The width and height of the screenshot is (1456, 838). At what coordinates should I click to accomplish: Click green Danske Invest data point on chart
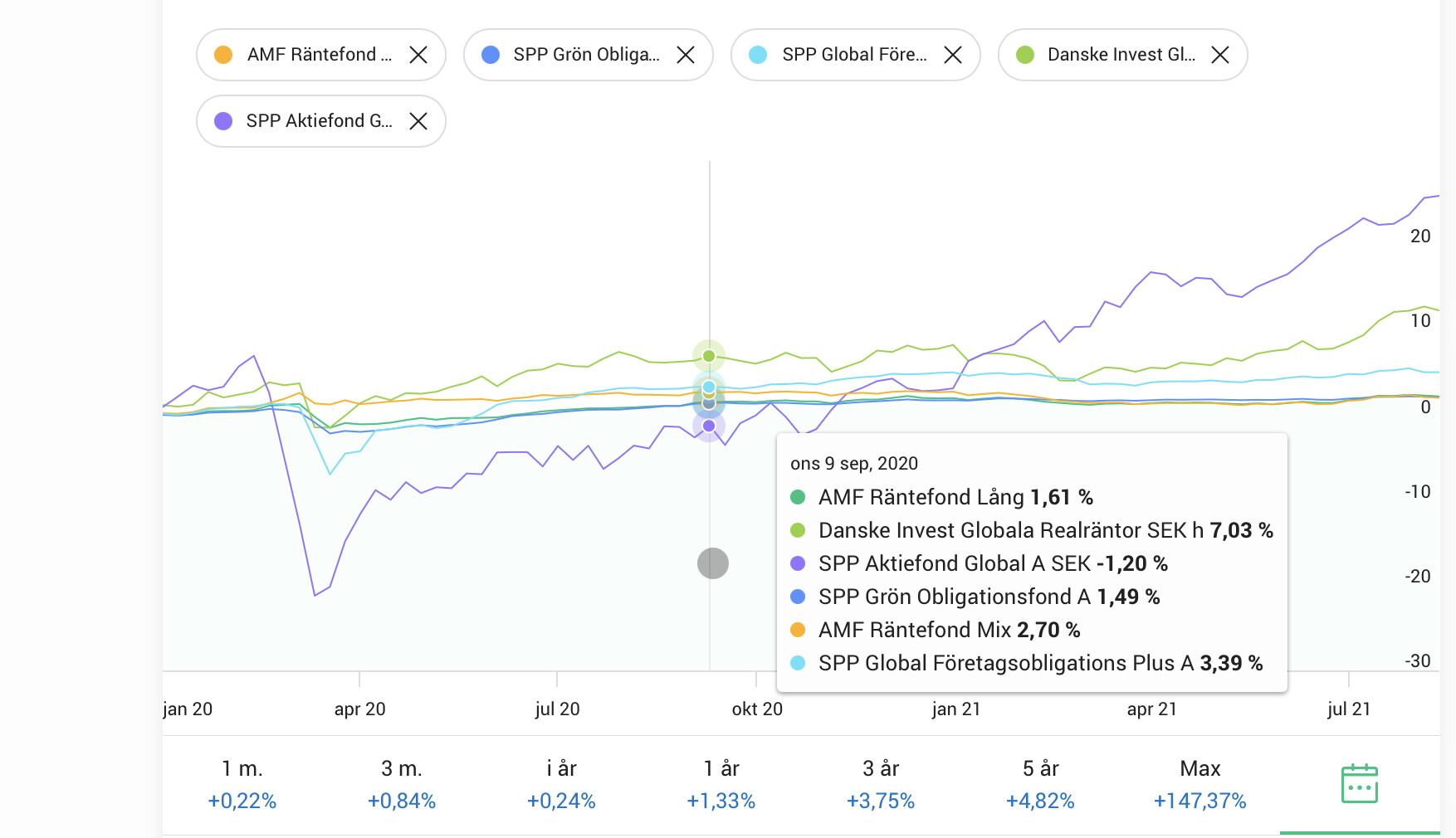pos(709,356)
